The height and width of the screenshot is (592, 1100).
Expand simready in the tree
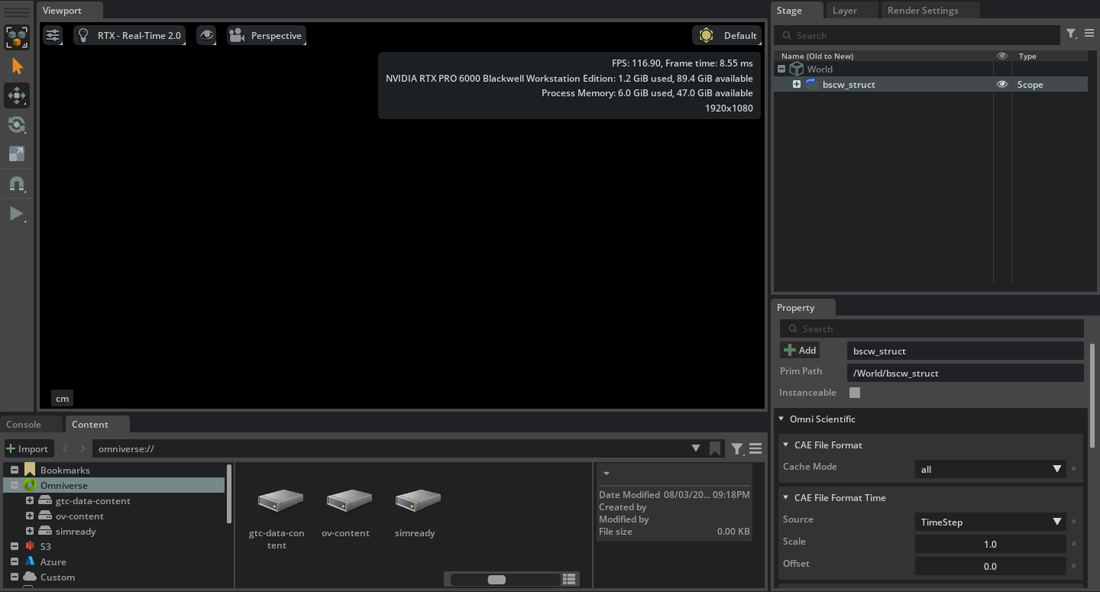coord(29,532)
